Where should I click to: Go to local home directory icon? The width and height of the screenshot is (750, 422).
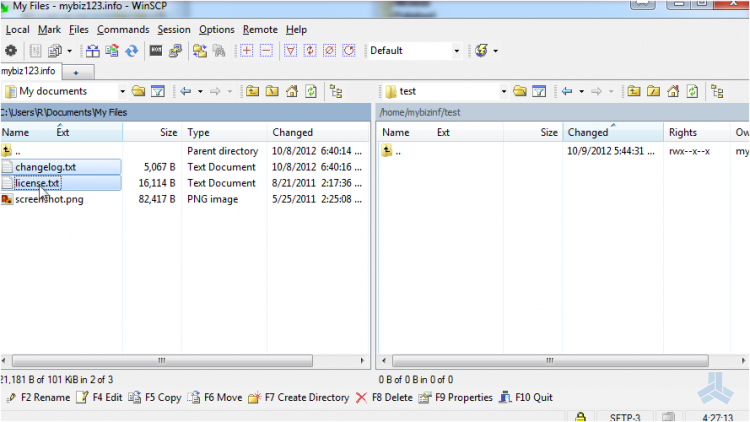click(x=292, y=91)
